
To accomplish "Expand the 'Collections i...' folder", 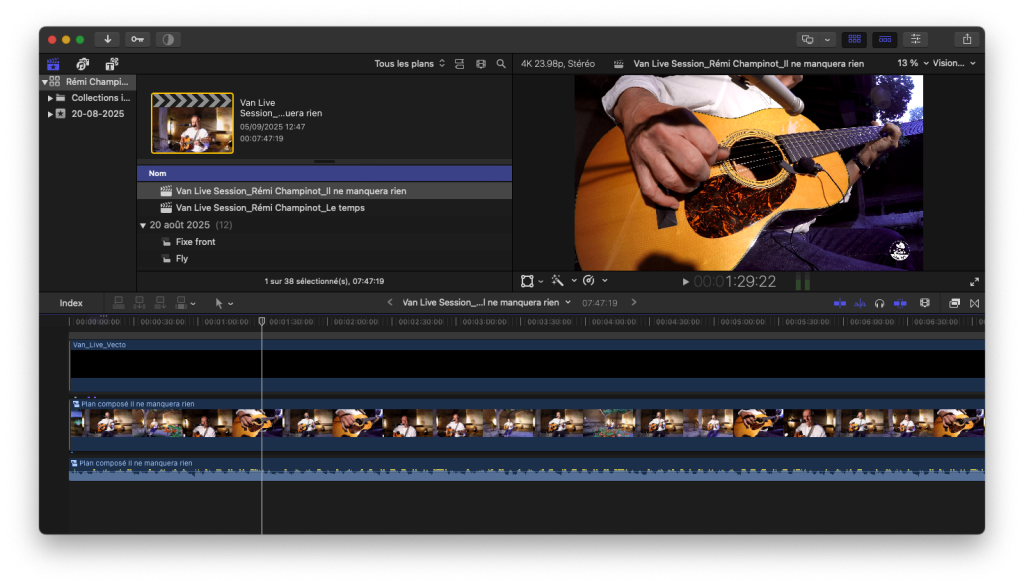I will (x=51, y=98).
